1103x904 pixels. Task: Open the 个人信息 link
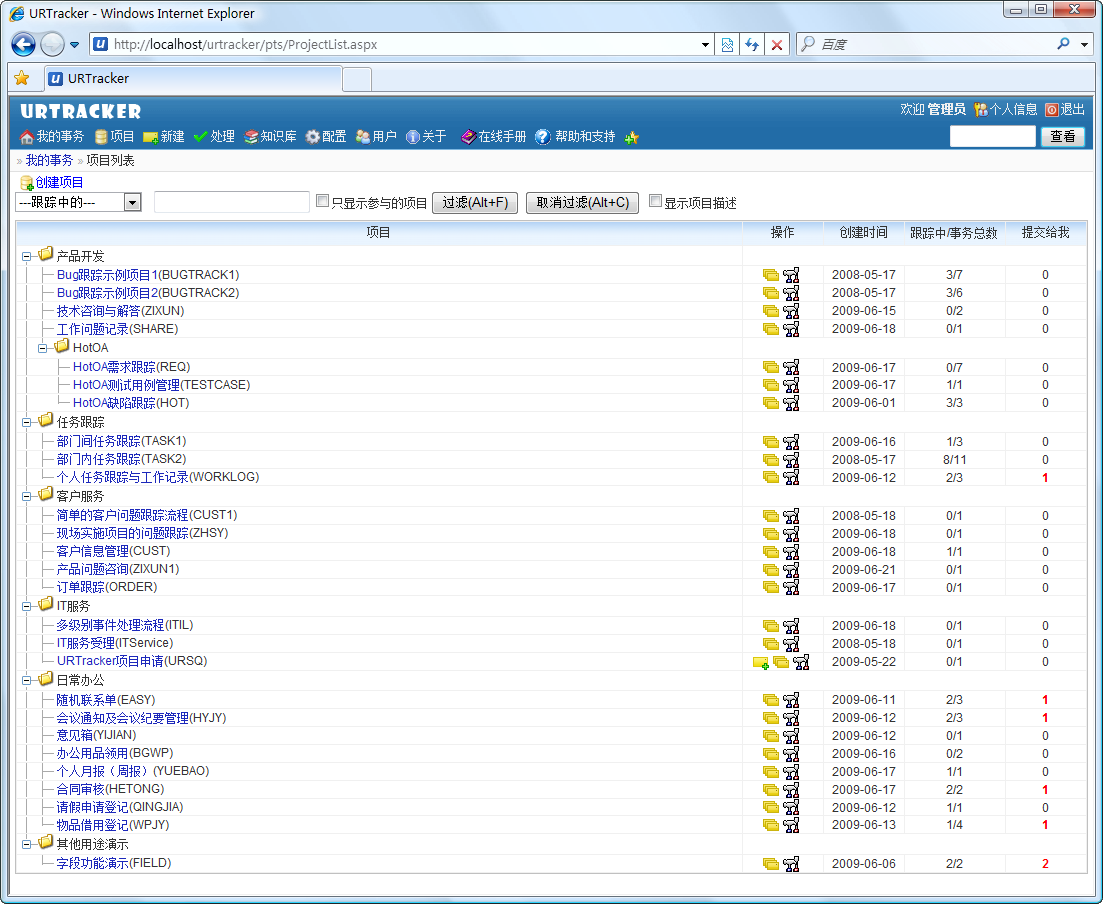1006,110
